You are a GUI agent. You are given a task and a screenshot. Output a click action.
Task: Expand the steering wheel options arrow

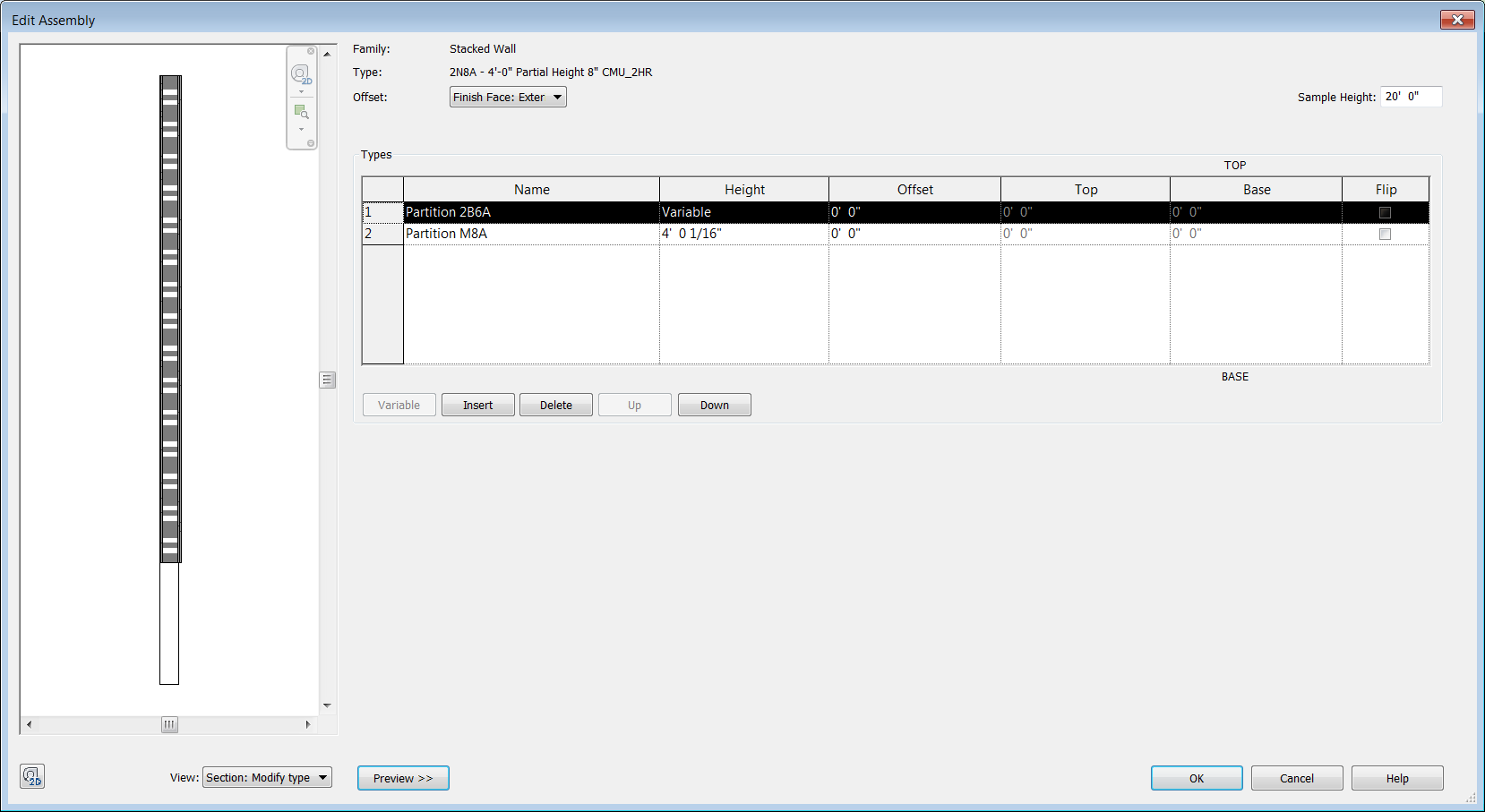(x=301, y=91)
